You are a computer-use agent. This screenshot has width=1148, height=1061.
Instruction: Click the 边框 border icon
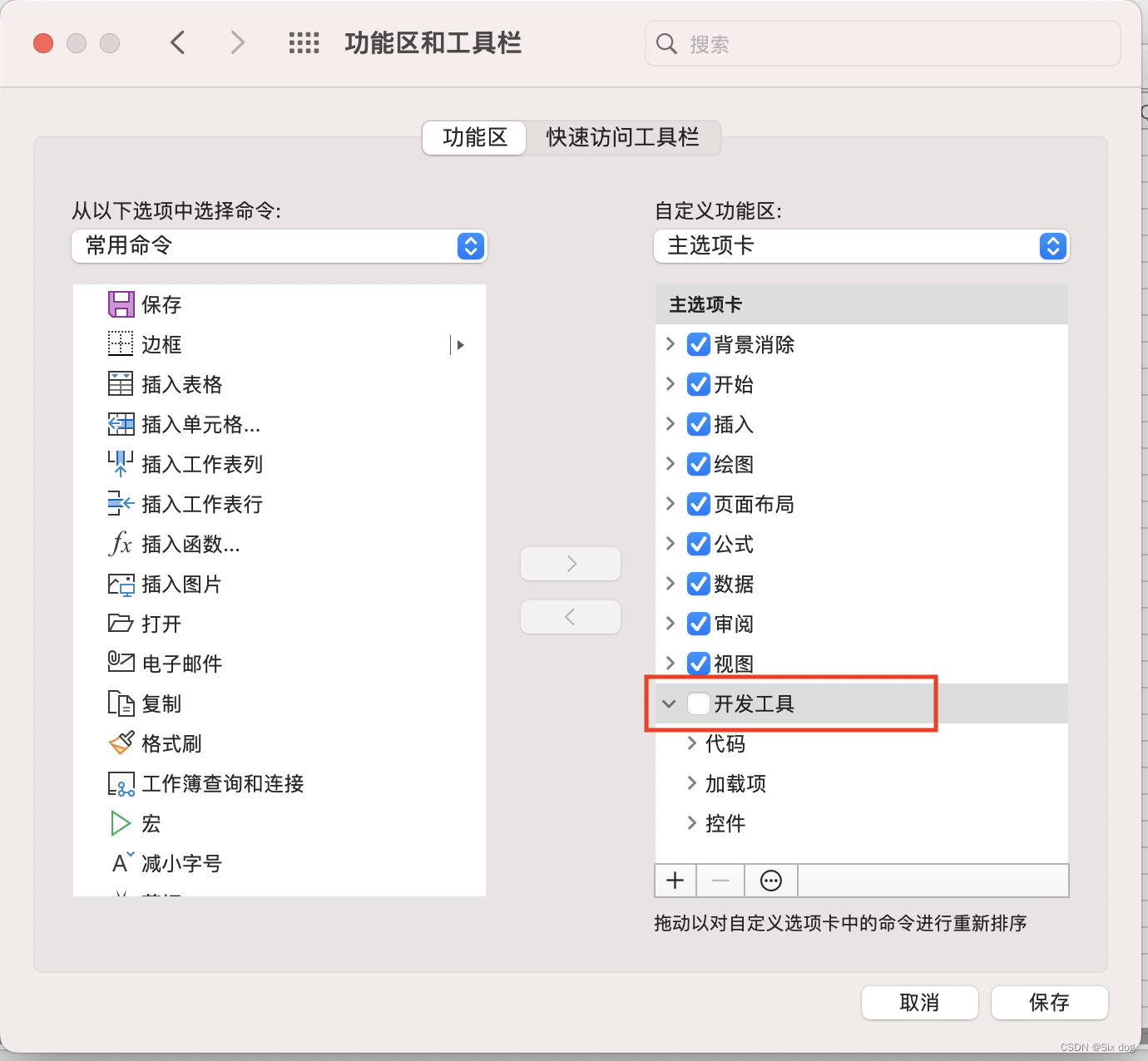click(x=121, y=344)
